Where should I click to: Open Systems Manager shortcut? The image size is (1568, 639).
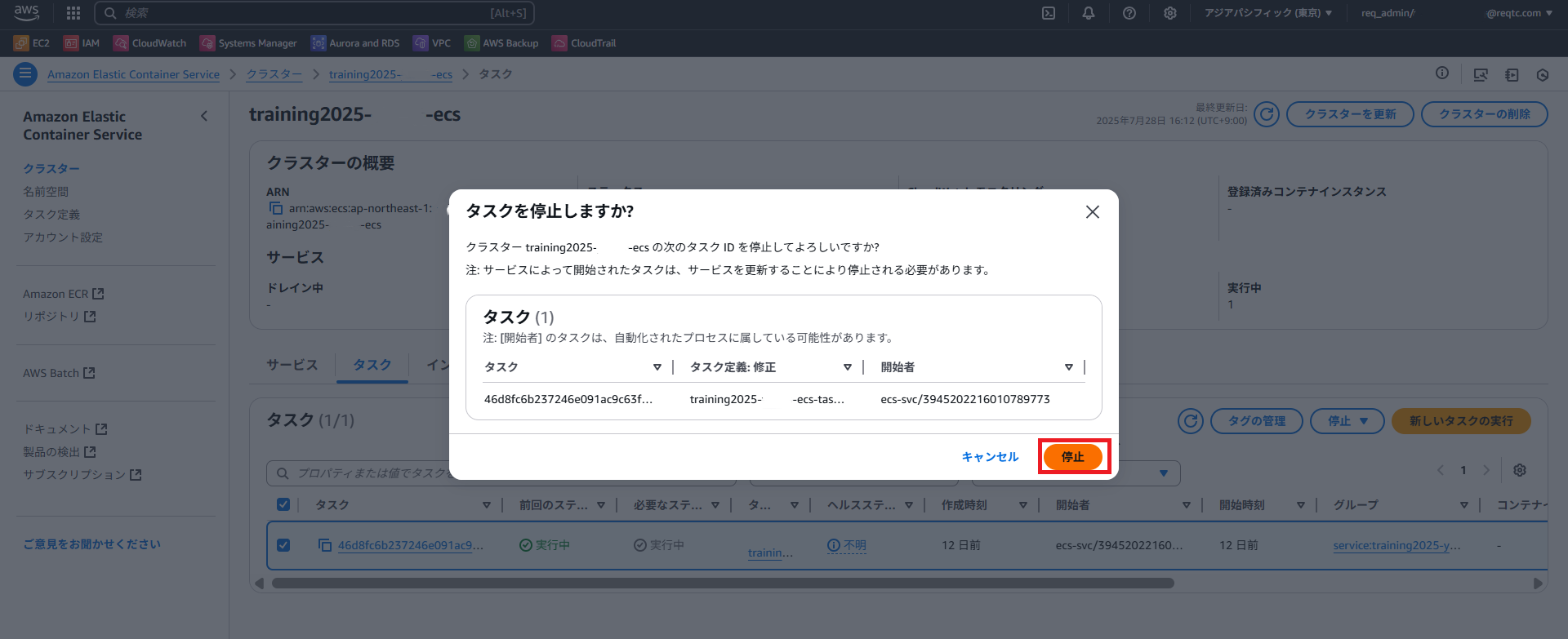(248, 43)
